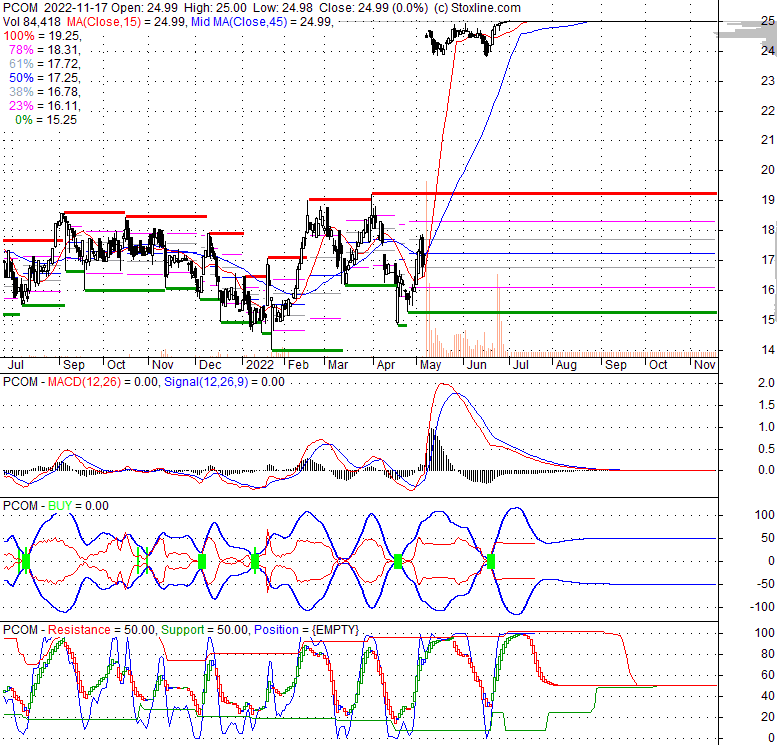Click the Feb axis label
The image size is (778, 746).
click(298, 365)
